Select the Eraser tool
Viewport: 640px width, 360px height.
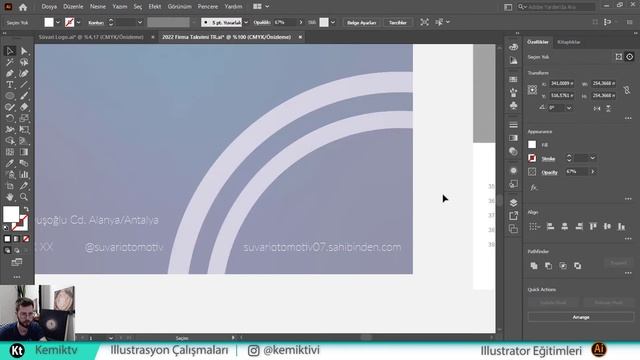[24, 107]
